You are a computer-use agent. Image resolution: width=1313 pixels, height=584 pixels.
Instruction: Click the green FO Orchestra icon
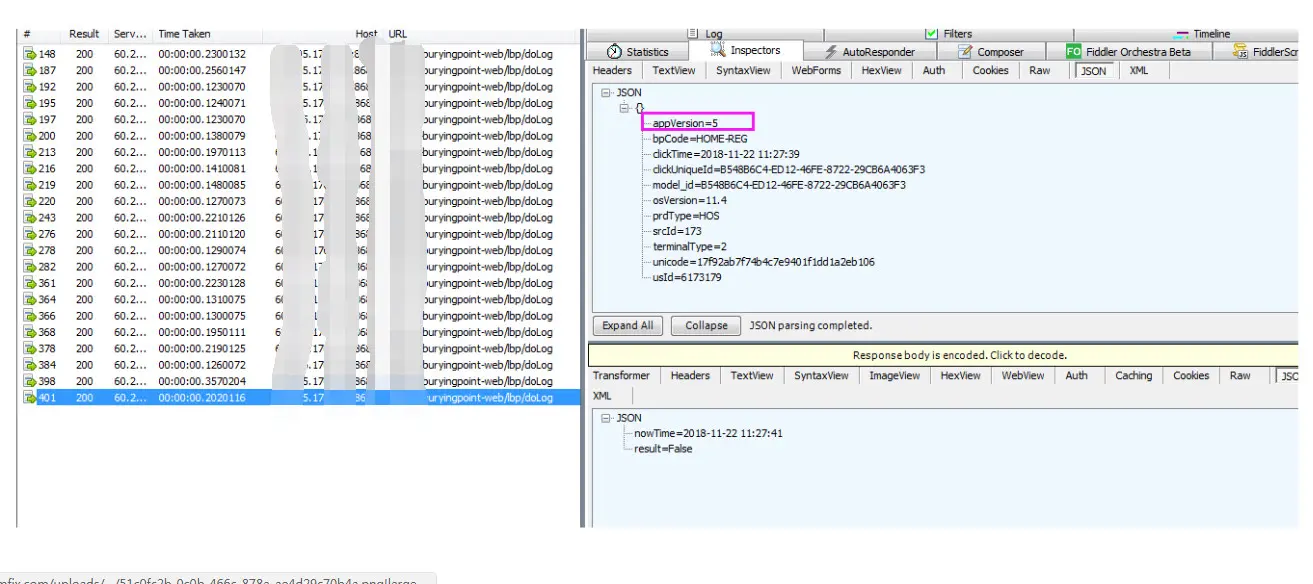[1073, 52]
